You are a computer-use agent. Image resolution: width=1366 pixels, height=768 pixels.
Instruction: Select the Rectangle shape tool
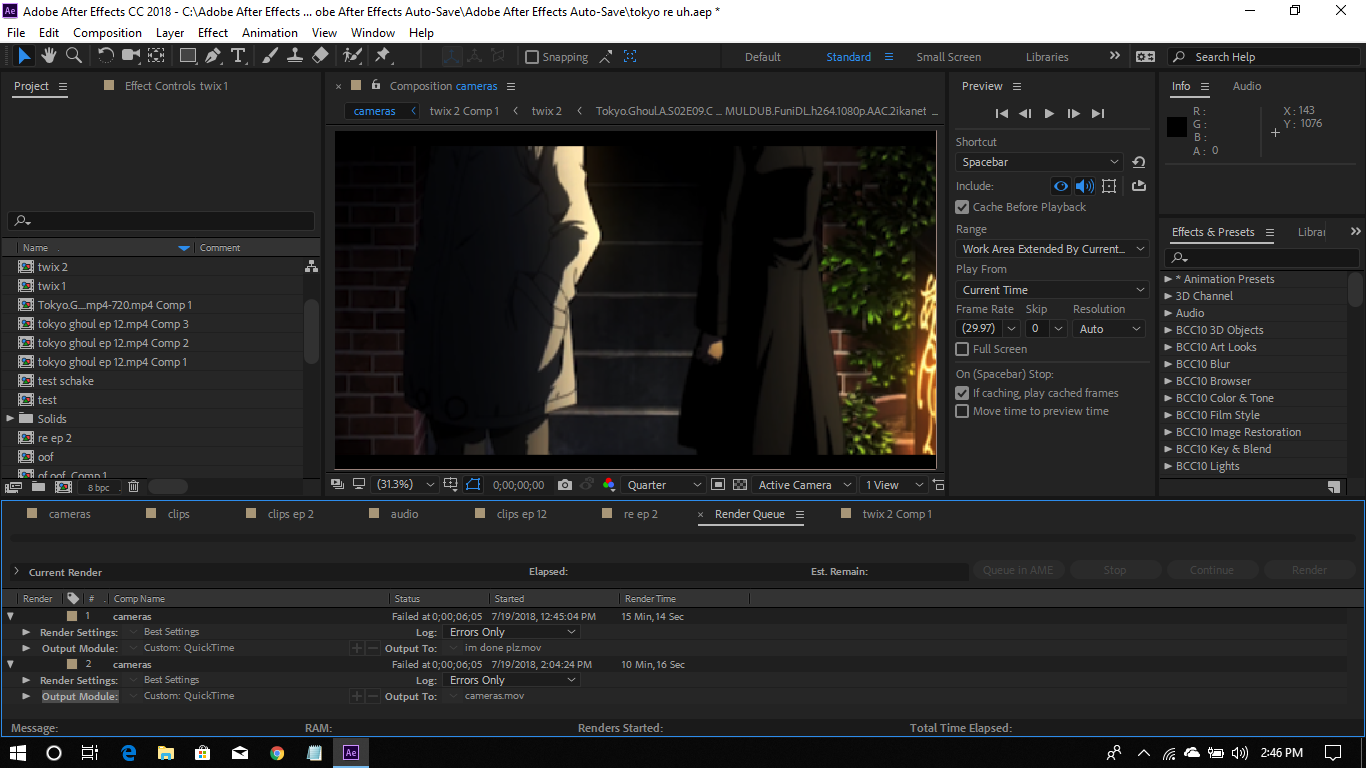tap(188, 56)
